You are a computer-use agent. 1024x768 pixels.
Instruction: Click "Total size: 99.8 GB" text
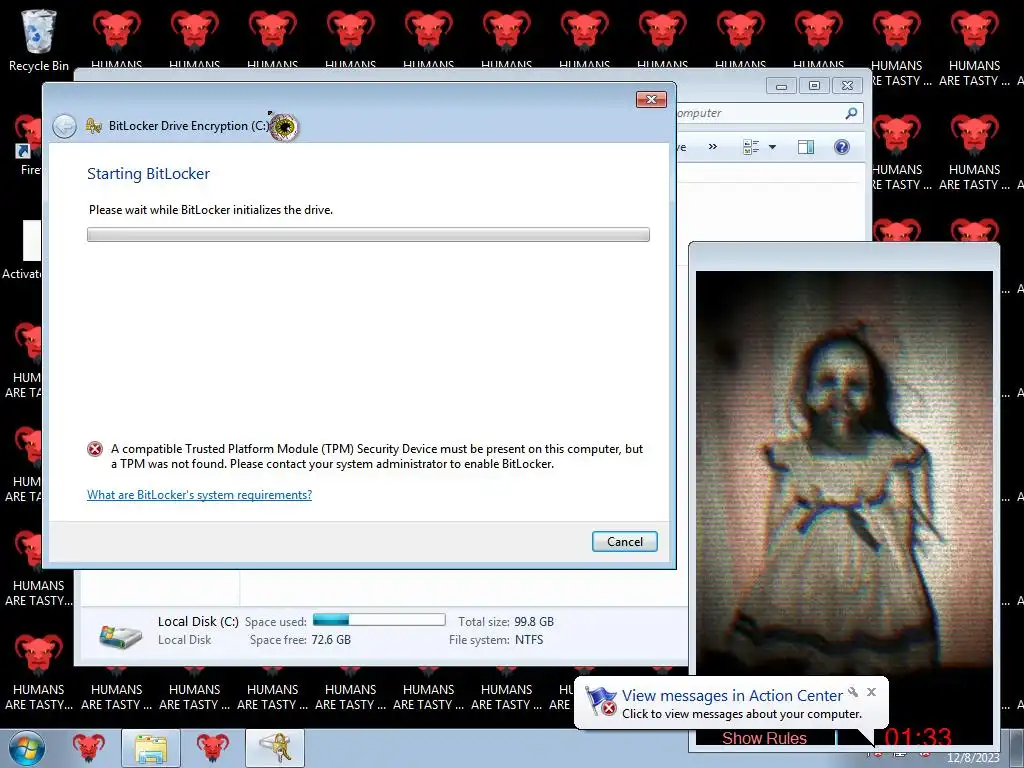click(505, 622)
